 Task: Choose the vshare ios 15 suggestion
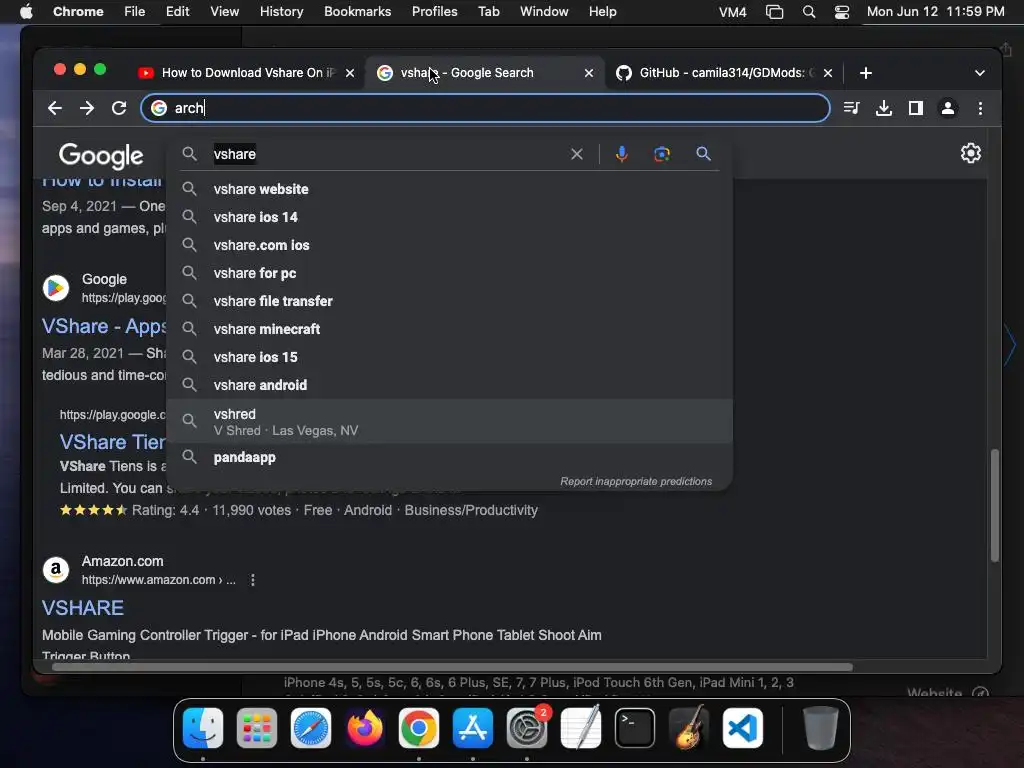[x=449, y=358]
